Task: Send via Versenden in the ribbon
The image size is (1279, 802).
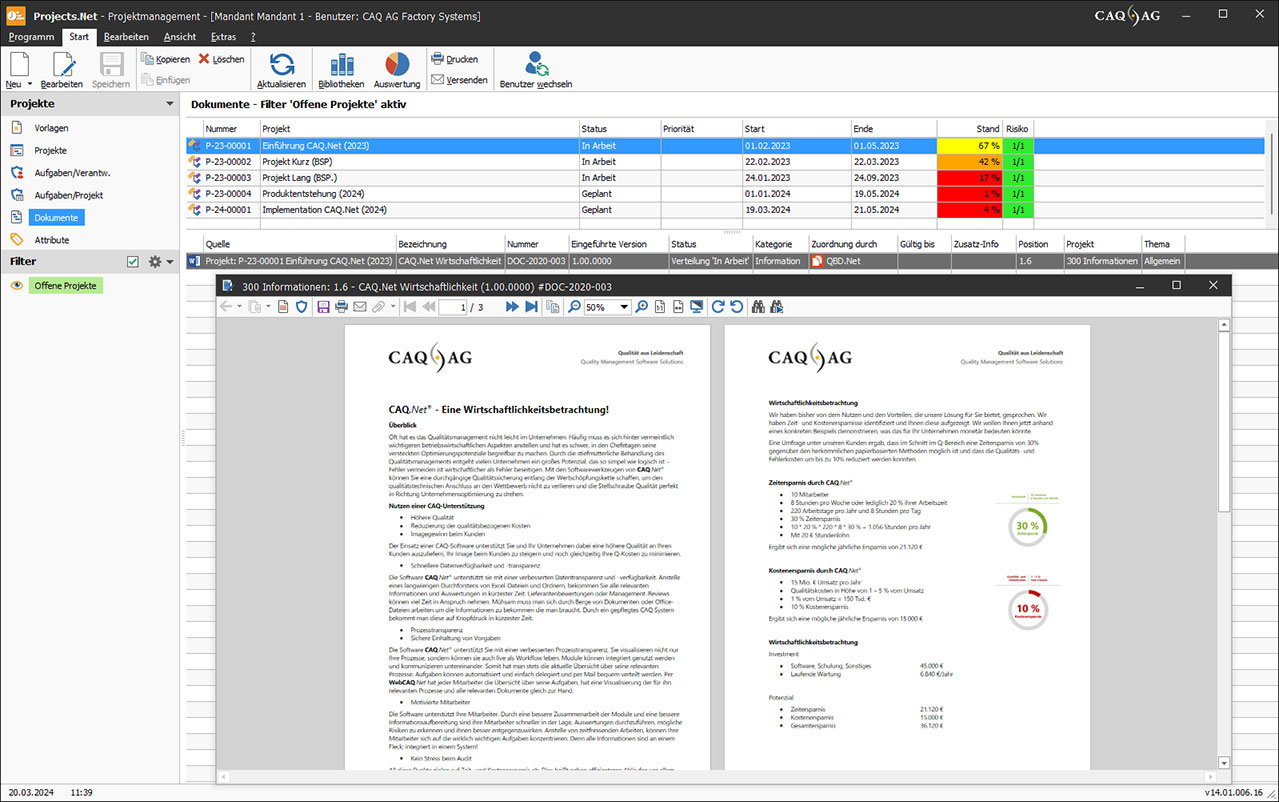Action: (459, 80)
